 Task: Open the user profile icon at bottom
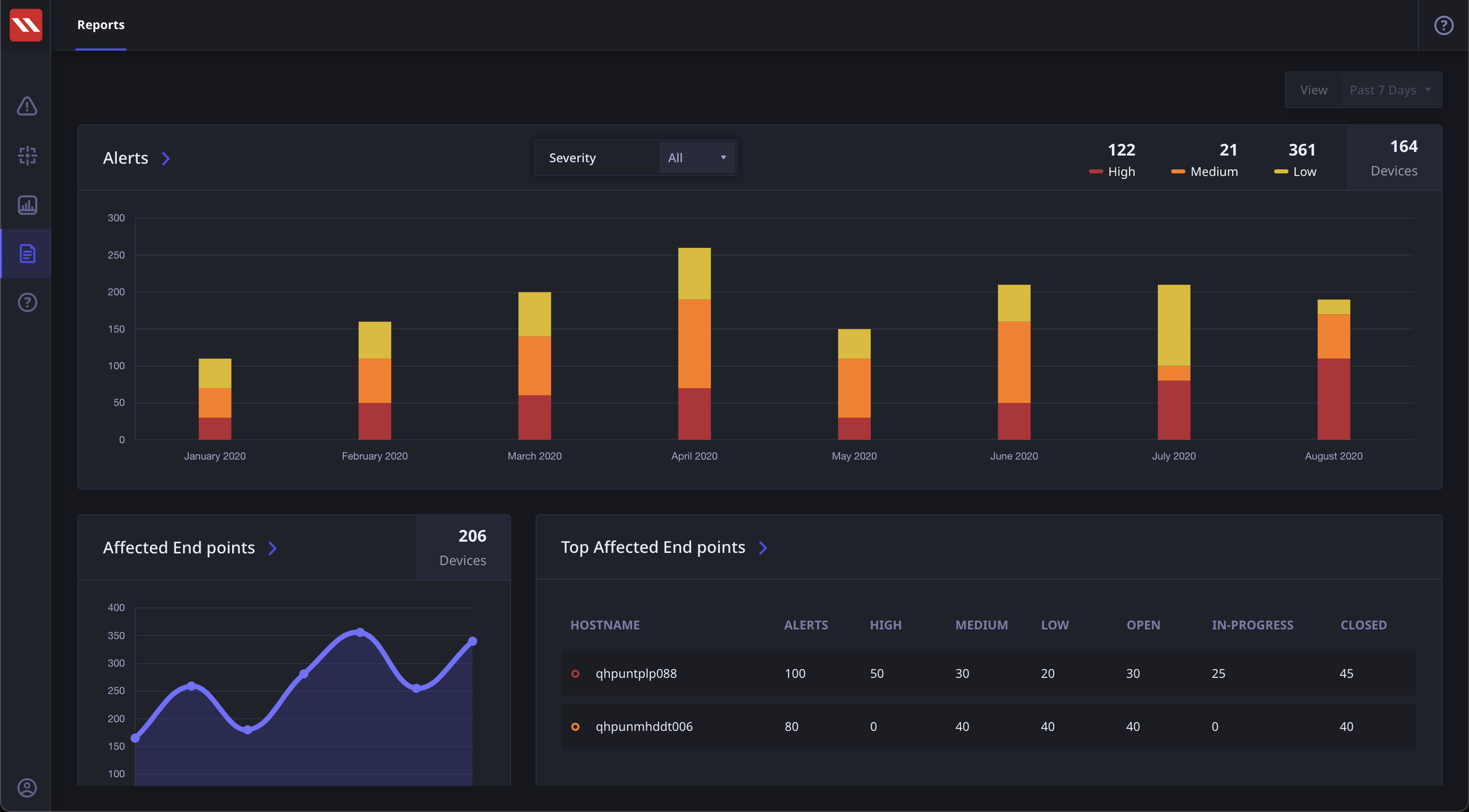(27, 787)
